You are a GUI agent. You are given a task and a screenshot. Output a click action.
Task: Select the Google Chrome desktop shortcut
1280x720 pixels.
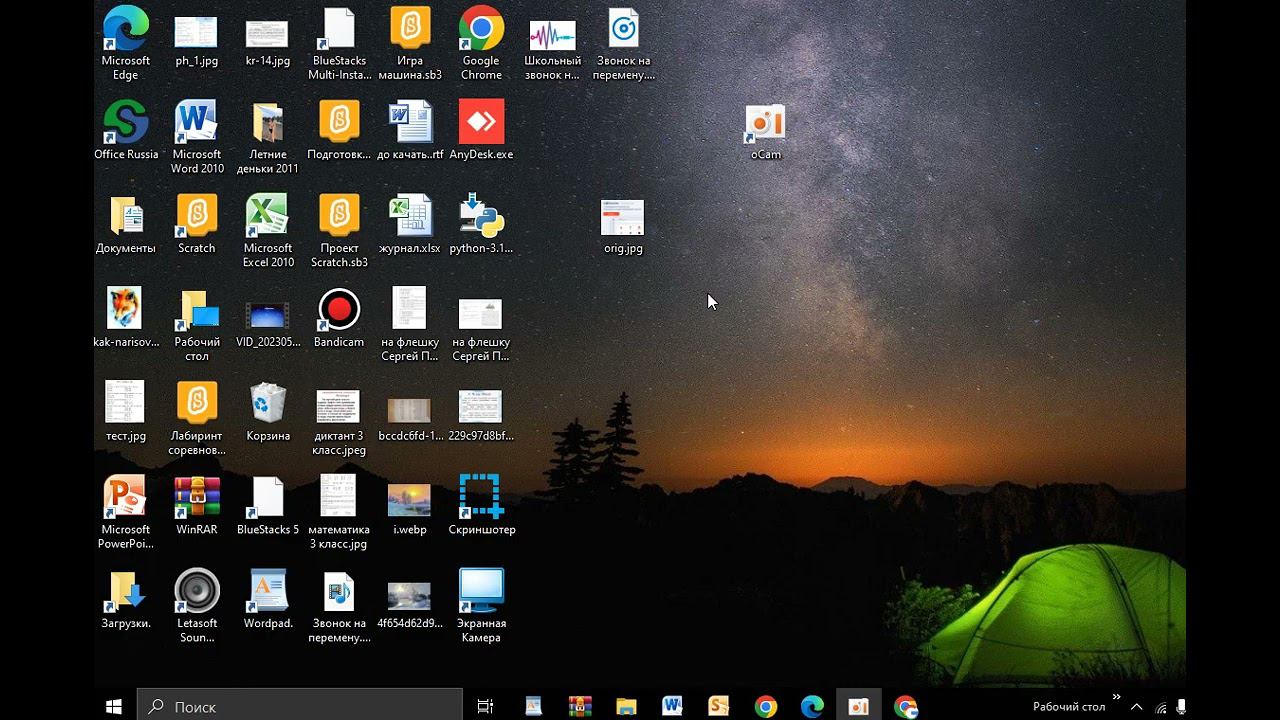(x=481, y=44)
